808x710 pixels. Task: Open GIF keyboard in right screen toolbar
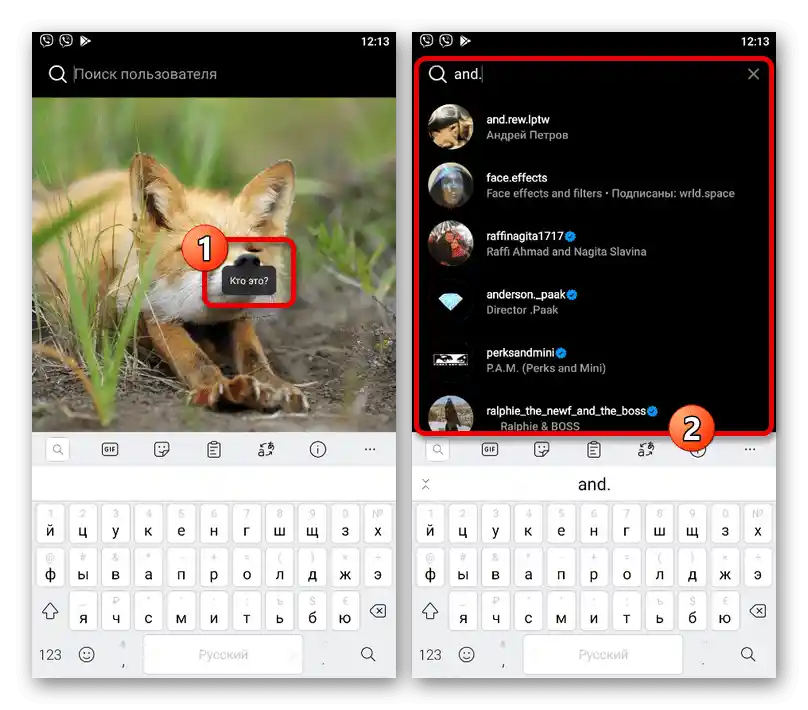(x=490, y=449)
